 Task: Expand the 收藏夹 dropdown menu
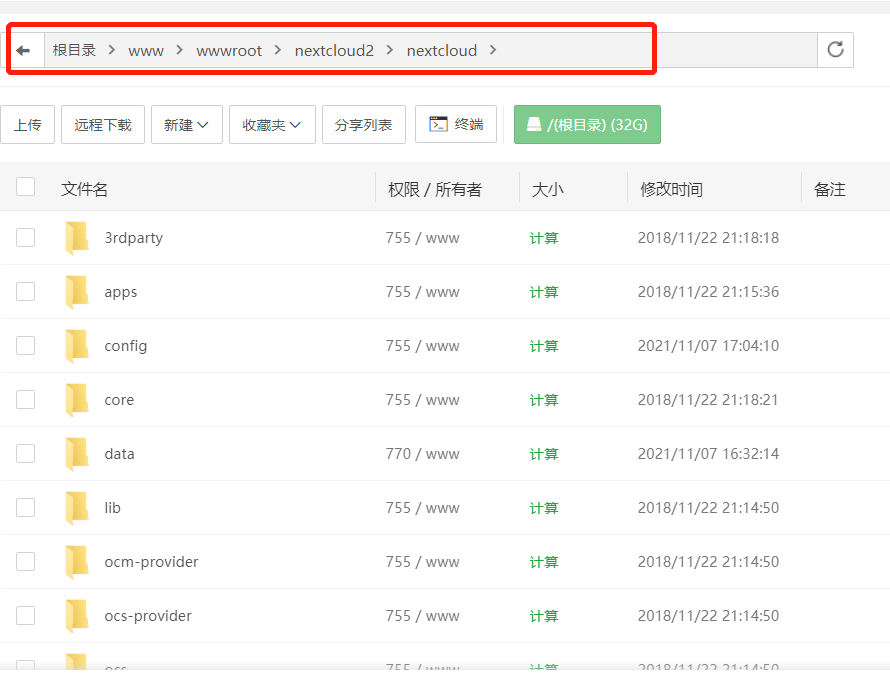[272, 124]
